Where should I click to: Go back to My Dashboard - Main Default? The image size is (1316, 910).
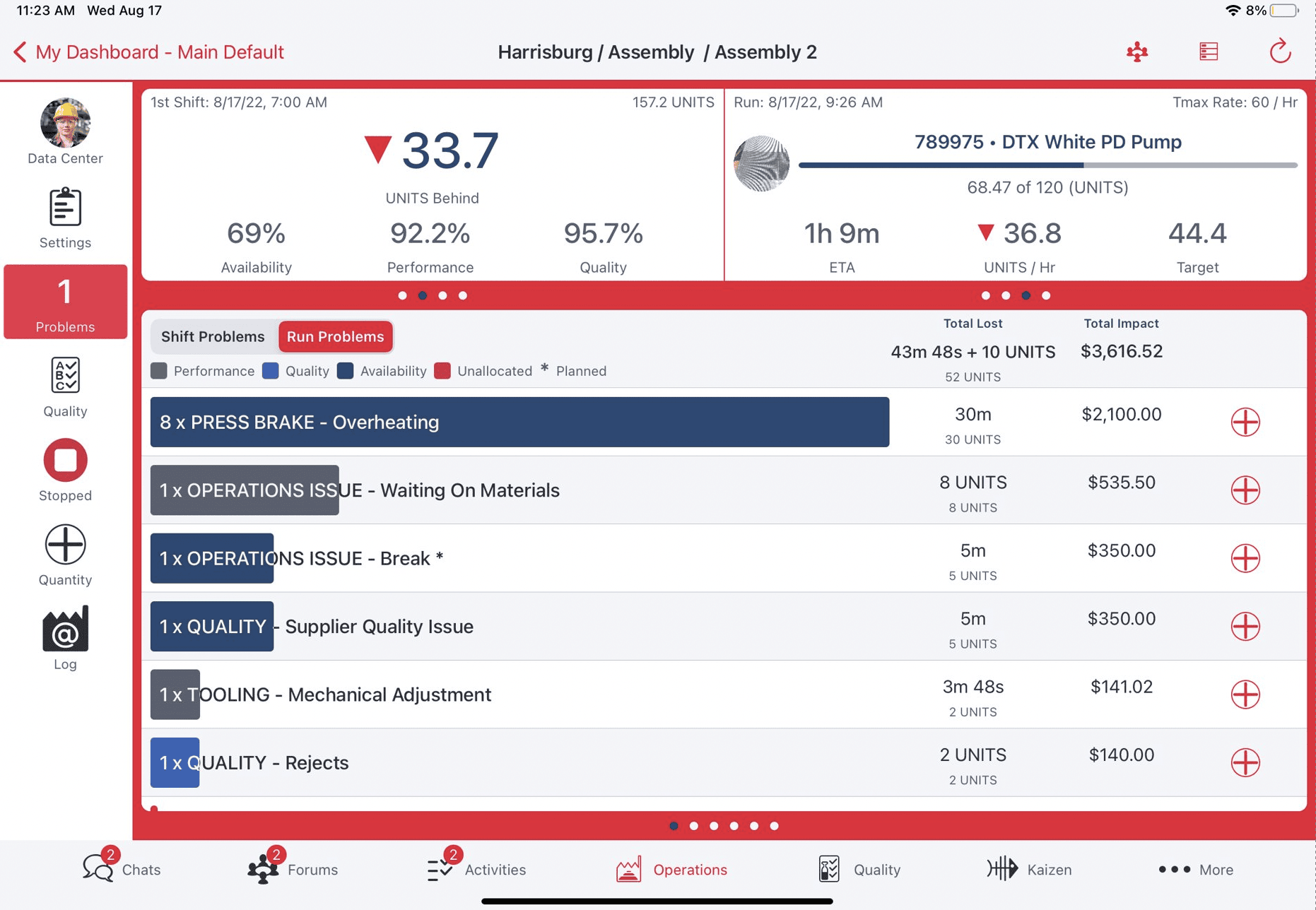click(x=148, y=52)
